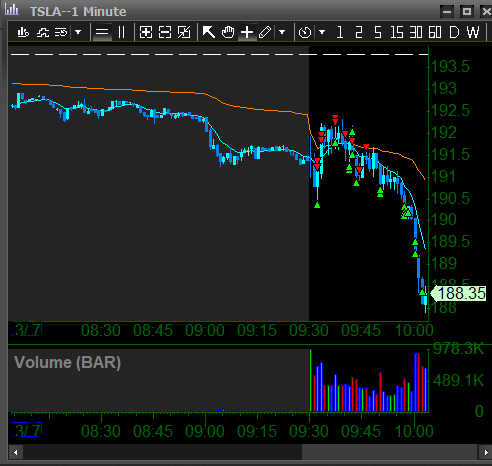The image size is (492, 466).
Task: Click the clock time interval icon
Action: (305, 32)
